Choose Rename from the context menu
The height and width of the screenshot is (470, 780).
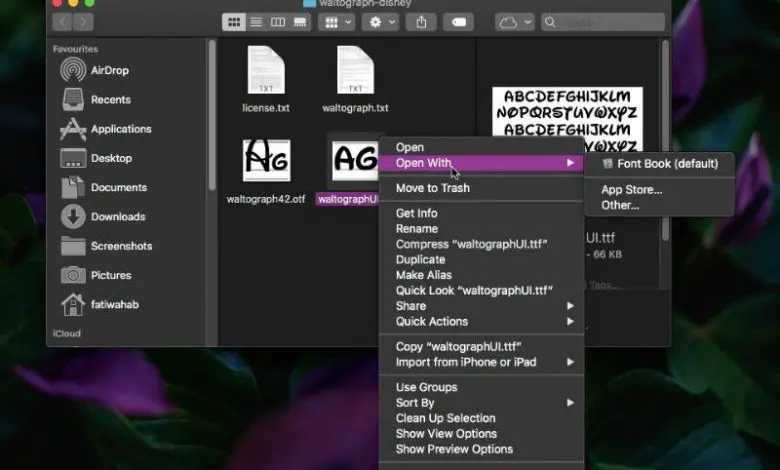481,229
